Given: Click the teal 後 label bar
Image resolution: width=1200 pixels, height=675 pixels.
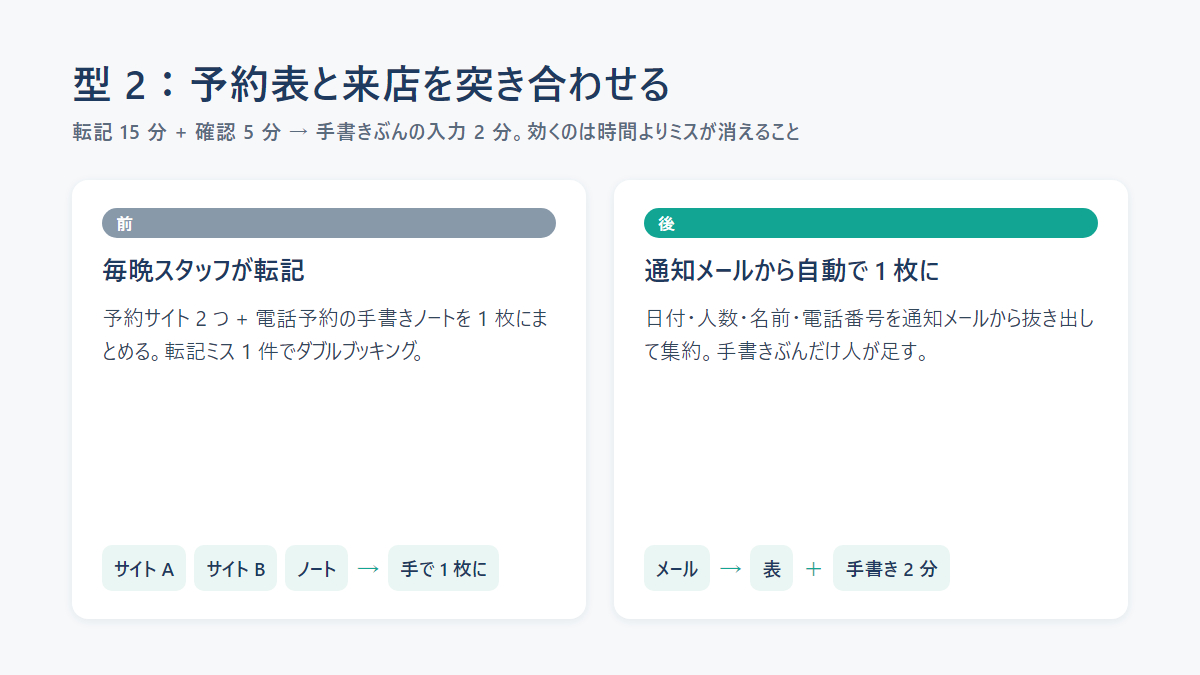Looking at the screenshot, I should coord(871,223).
